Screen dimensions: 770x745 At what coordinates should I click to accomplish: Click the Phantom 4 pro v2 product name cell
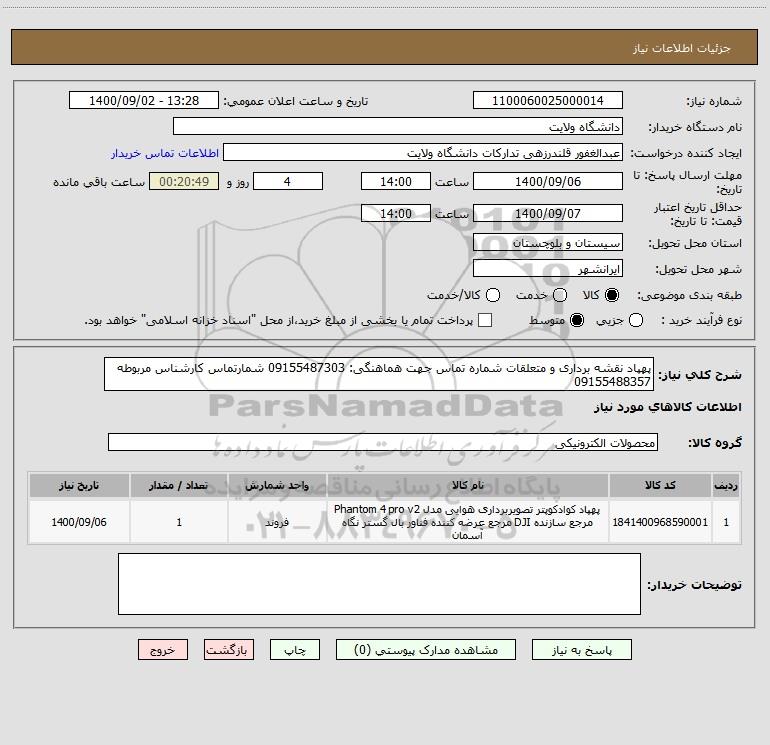point(468,522)
